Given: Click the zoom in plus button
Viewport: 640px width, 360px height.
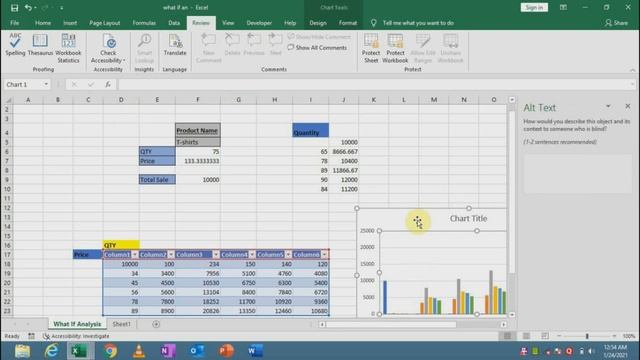Looking at the screenshot, I should (614, 336).
